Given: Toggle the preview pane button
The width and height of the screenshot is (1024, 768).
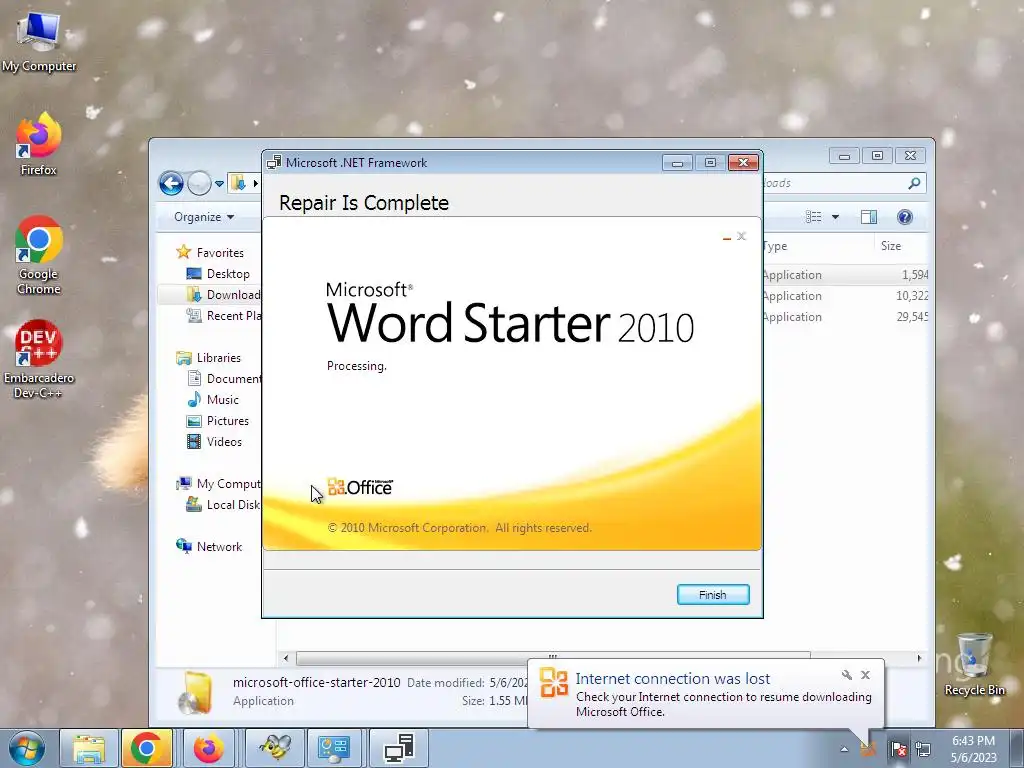Looking at the screenshot, I should coord(869,217).
